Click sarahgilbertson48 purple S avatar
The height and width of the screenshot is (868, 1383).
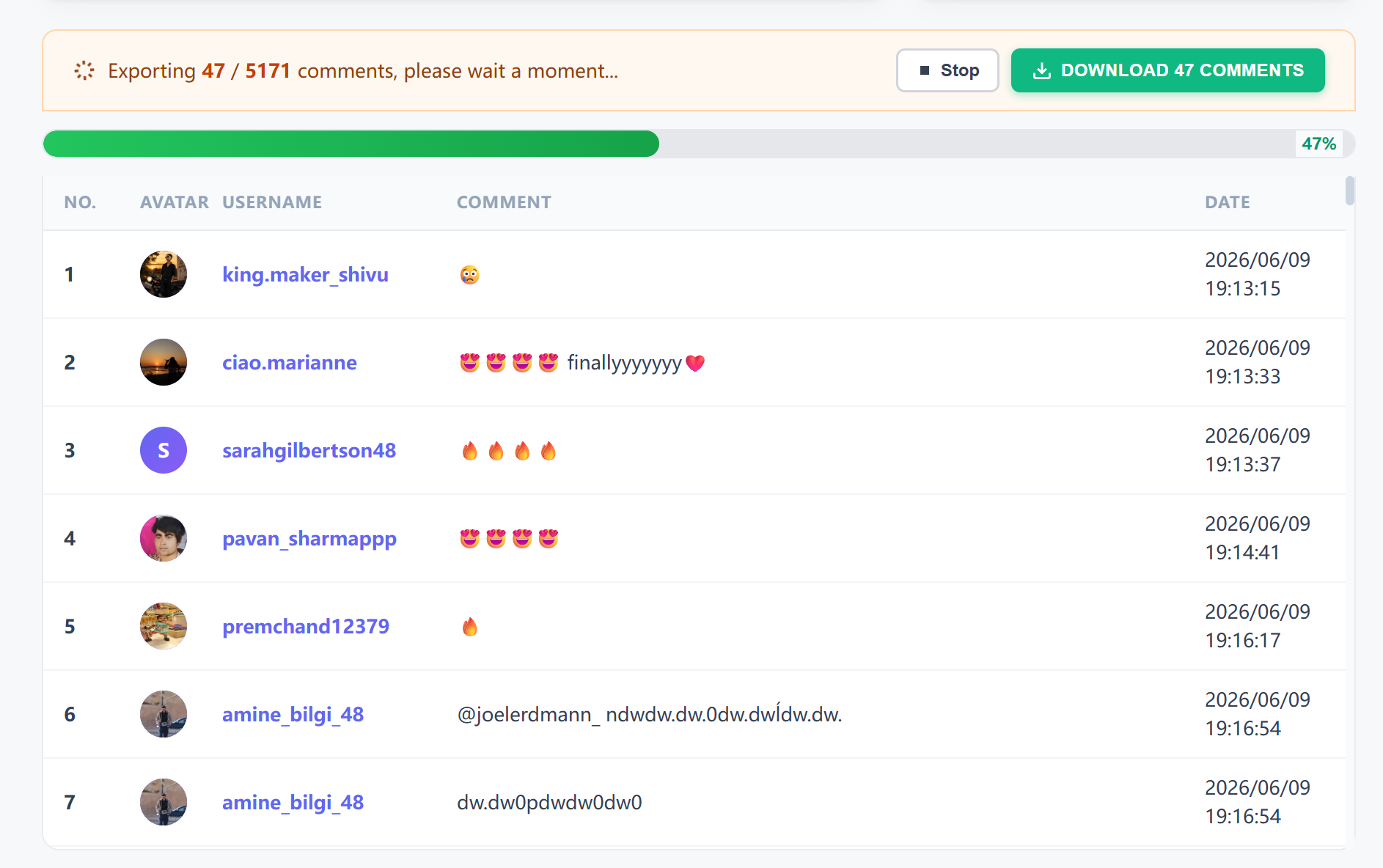pyautogui.click(x=164, y=450)
